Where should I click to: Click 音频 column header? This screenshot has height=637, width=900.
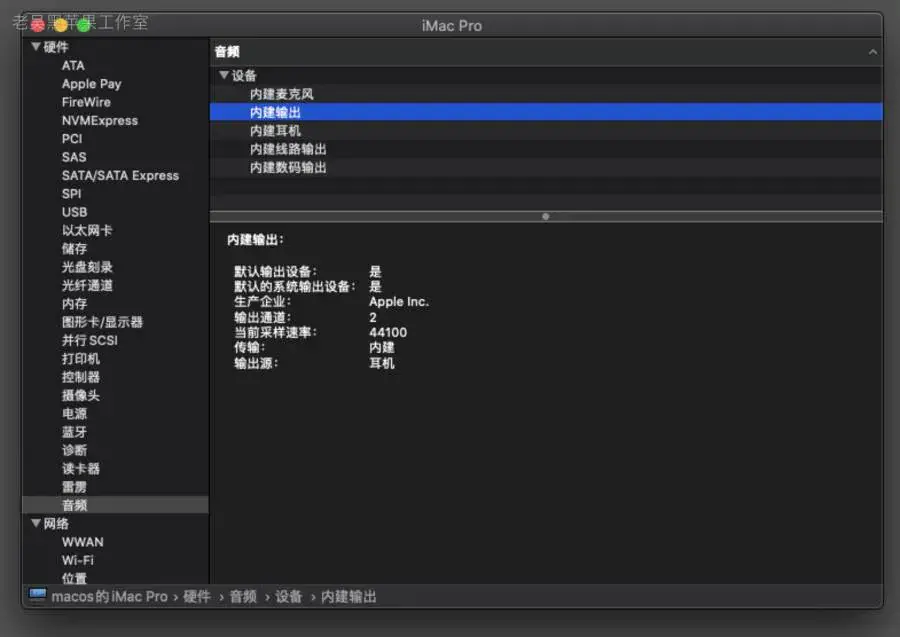click(227, 52)
